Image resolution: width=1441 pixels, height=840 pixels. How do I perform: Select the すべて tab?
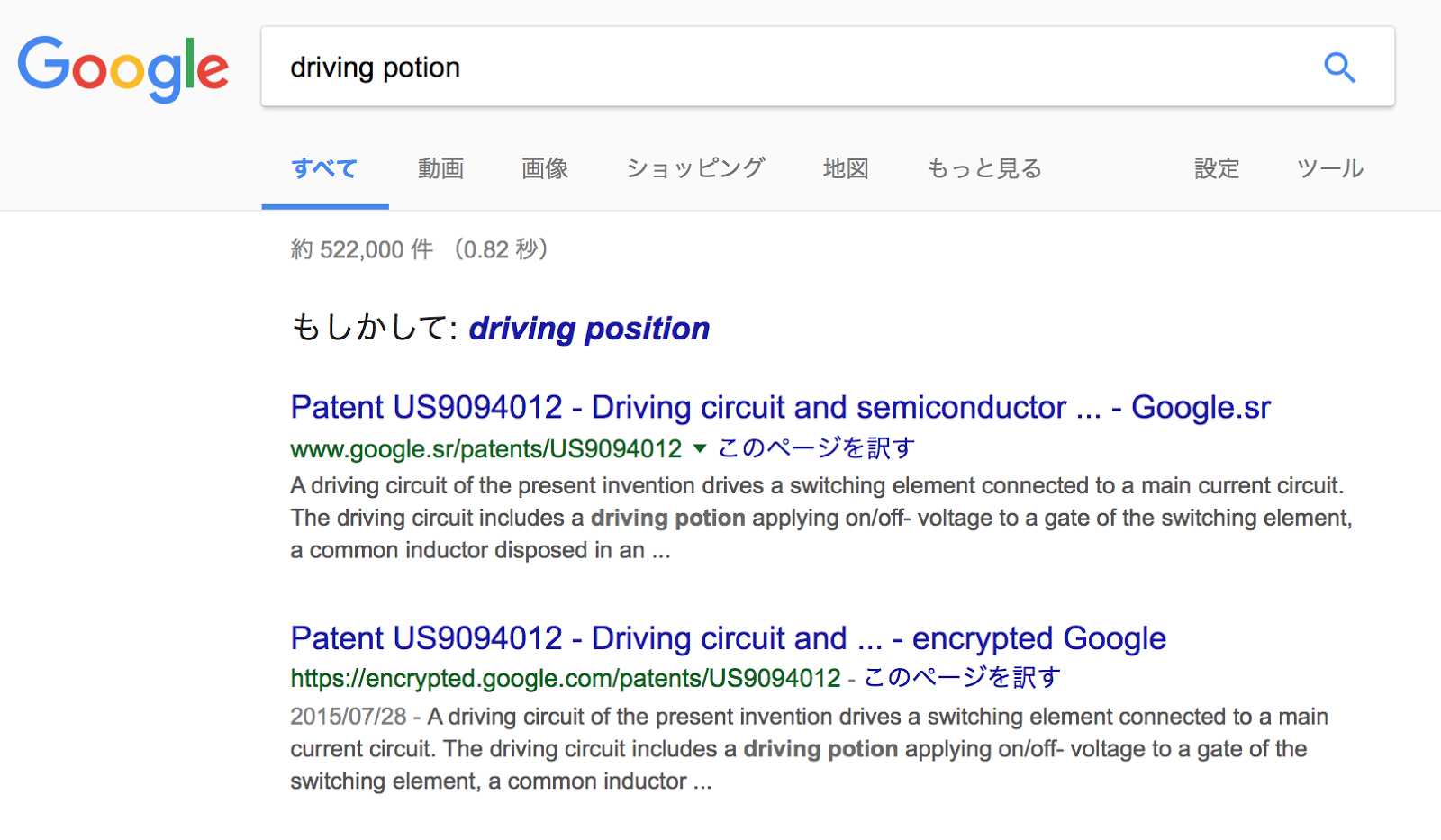point(324,168)
